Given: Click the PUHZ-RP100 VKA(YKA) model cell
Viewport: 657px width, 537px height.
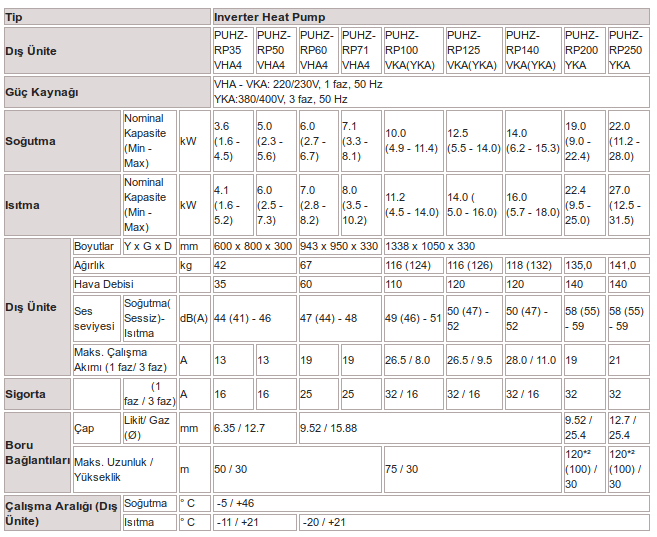Looking at the screenshot, I should coord(414,50).
